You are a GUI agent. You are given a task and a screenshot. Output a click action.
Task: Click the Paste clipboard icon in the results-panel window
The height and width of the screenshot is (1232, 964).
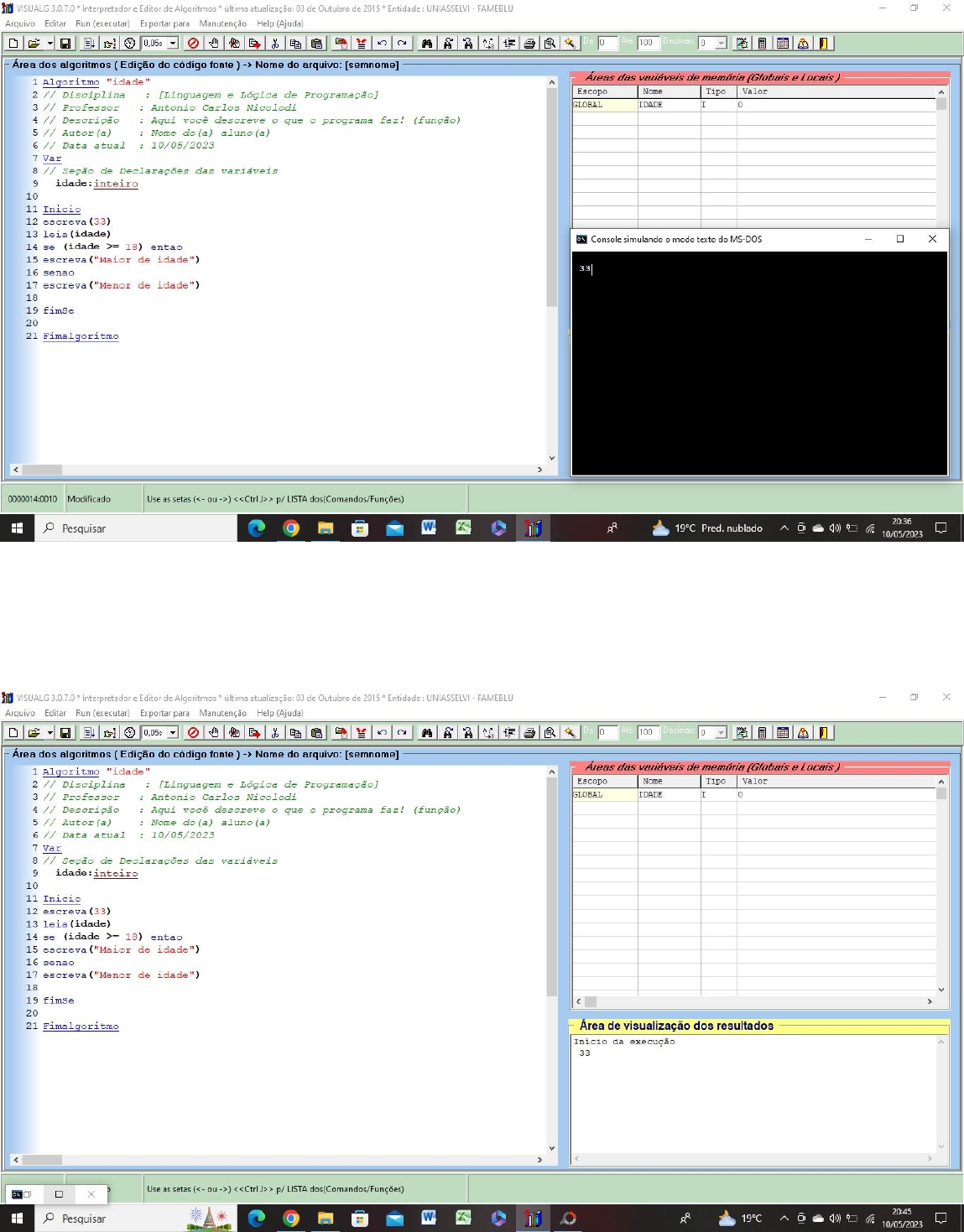pos(316,732)
